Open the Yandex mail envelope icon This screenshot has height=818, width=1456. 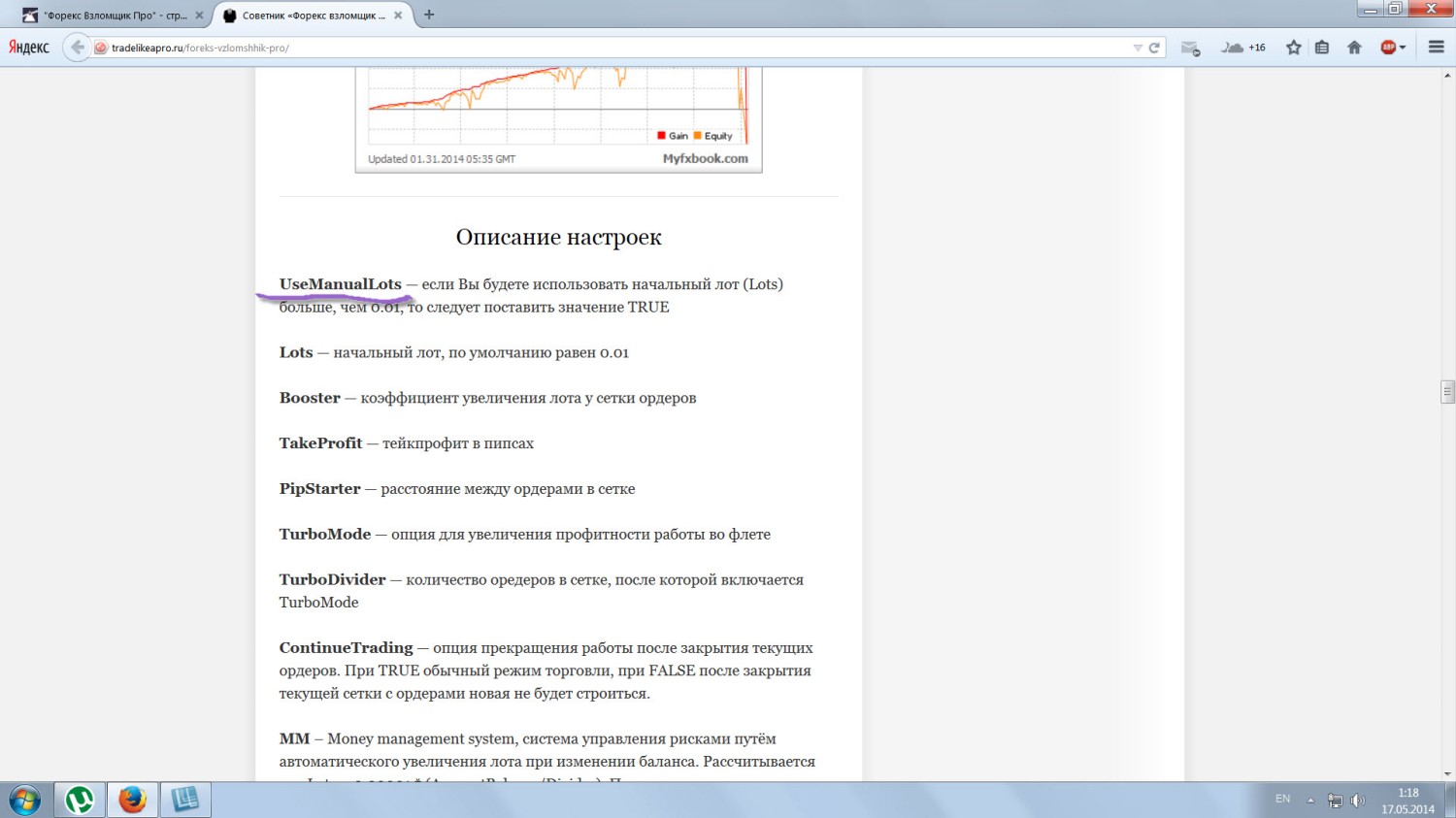pyautogui.click(x=1190, y=48)
